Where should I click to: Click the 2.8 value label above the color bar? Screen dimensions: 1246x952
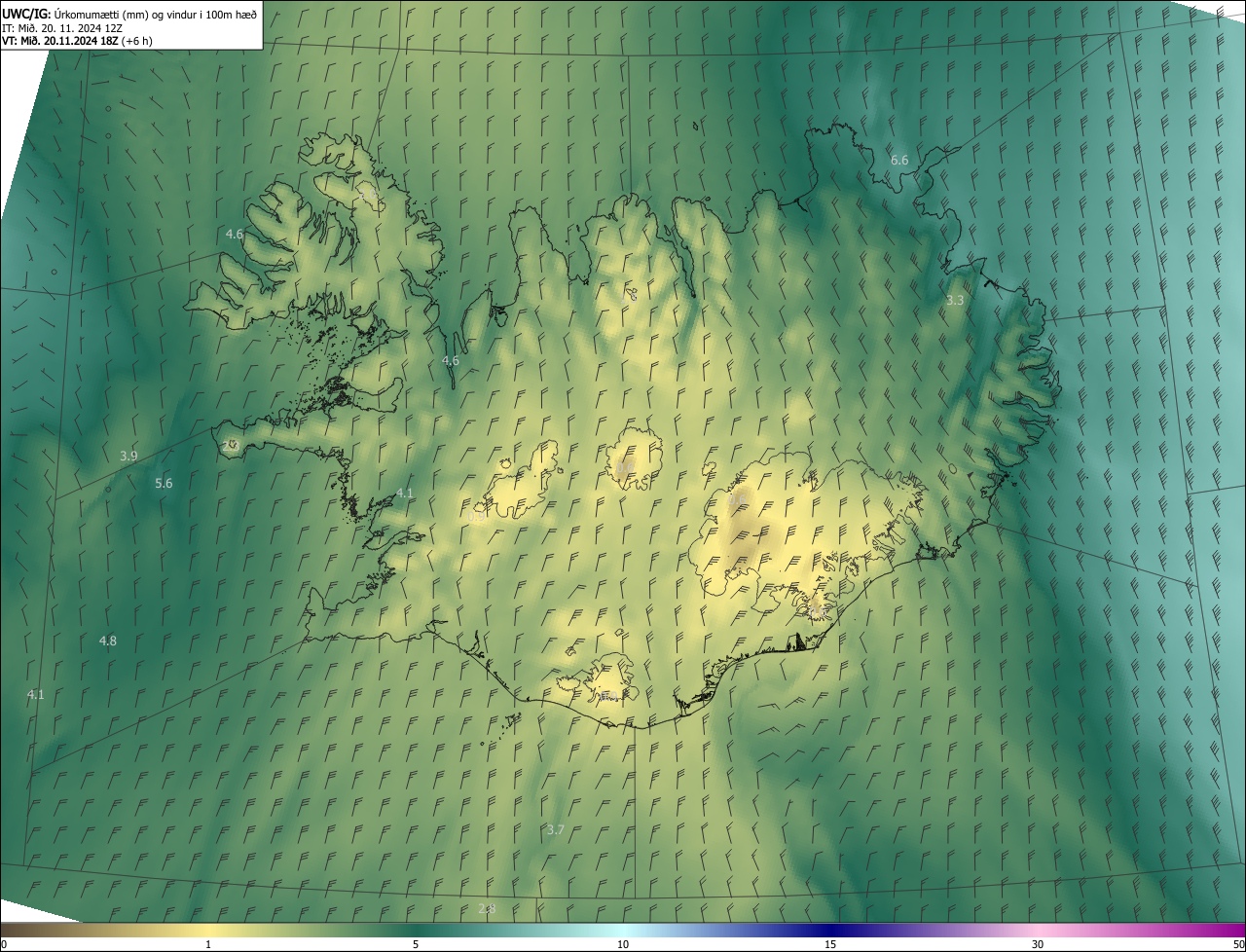coord(487,908)
